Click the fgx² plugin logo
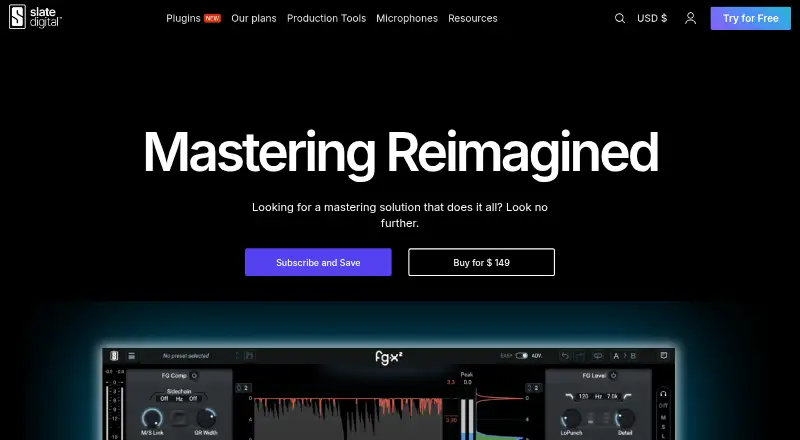The height and width of the screenshot is (440, 800). coord(389,358)
